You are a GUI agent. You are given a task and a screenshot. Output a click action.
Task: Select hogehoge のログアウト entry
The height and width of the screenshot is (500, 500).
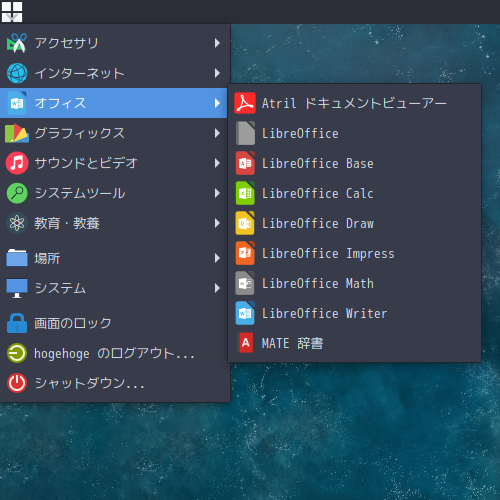click(113, 353)
